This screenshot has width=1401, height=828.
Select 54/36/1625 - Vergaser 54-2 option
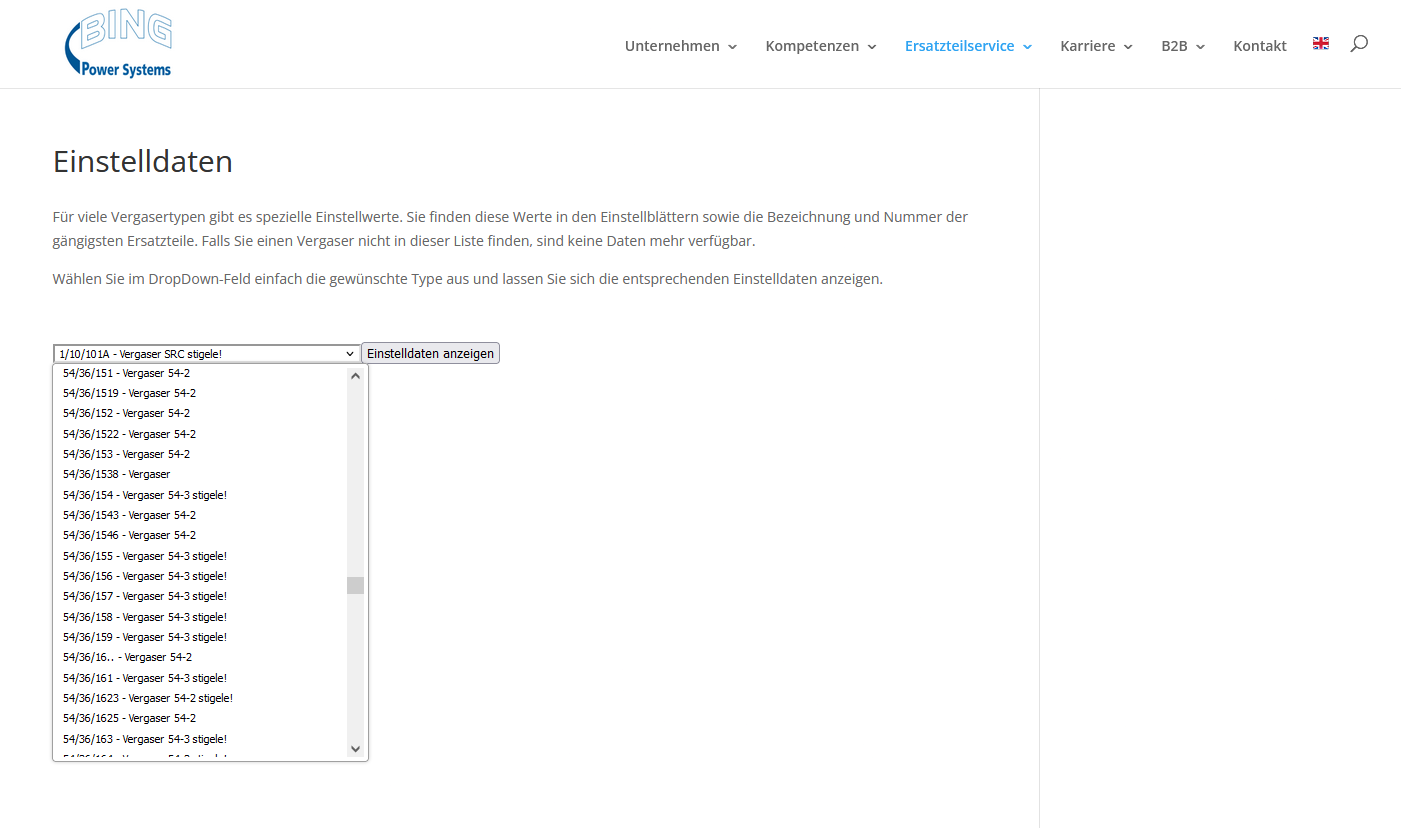129,718
